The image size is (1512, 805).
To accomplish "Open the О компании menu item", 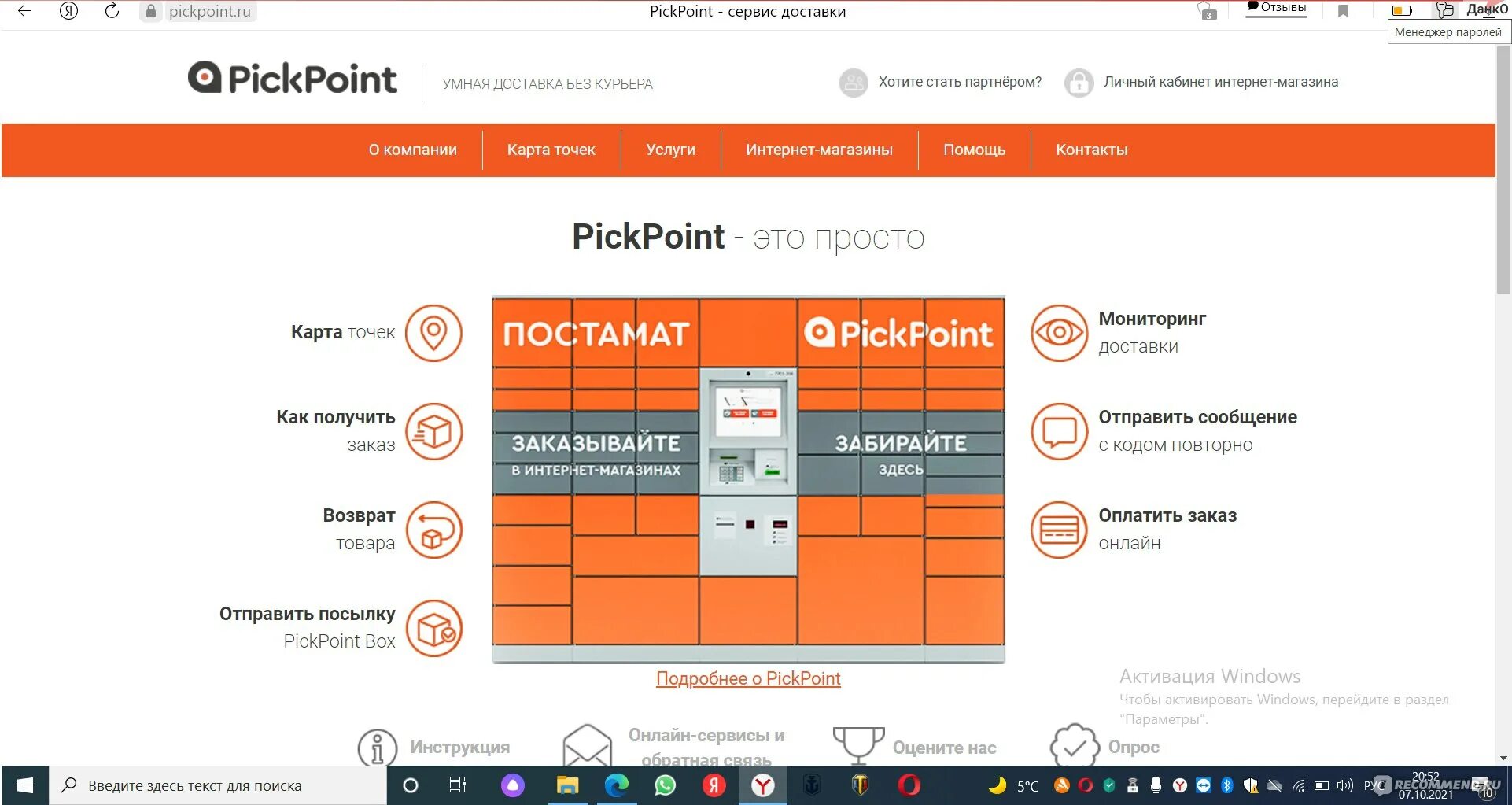I will click(412, 150).
